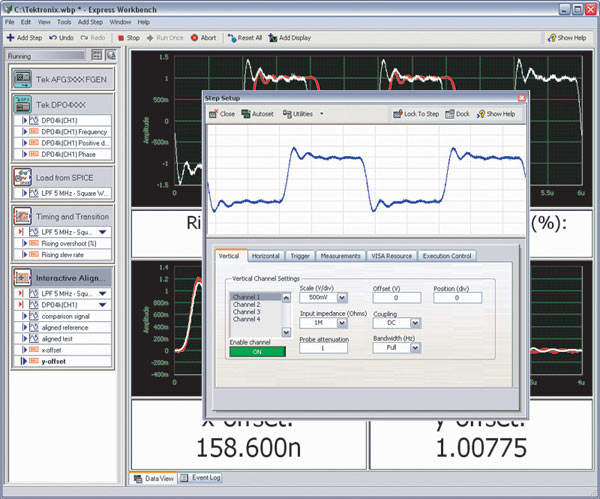The height and width of the screenshot is (499, 600).
Task: Switch to the Vertical tab
Action: pyautogui.click(x=229, y=256)
